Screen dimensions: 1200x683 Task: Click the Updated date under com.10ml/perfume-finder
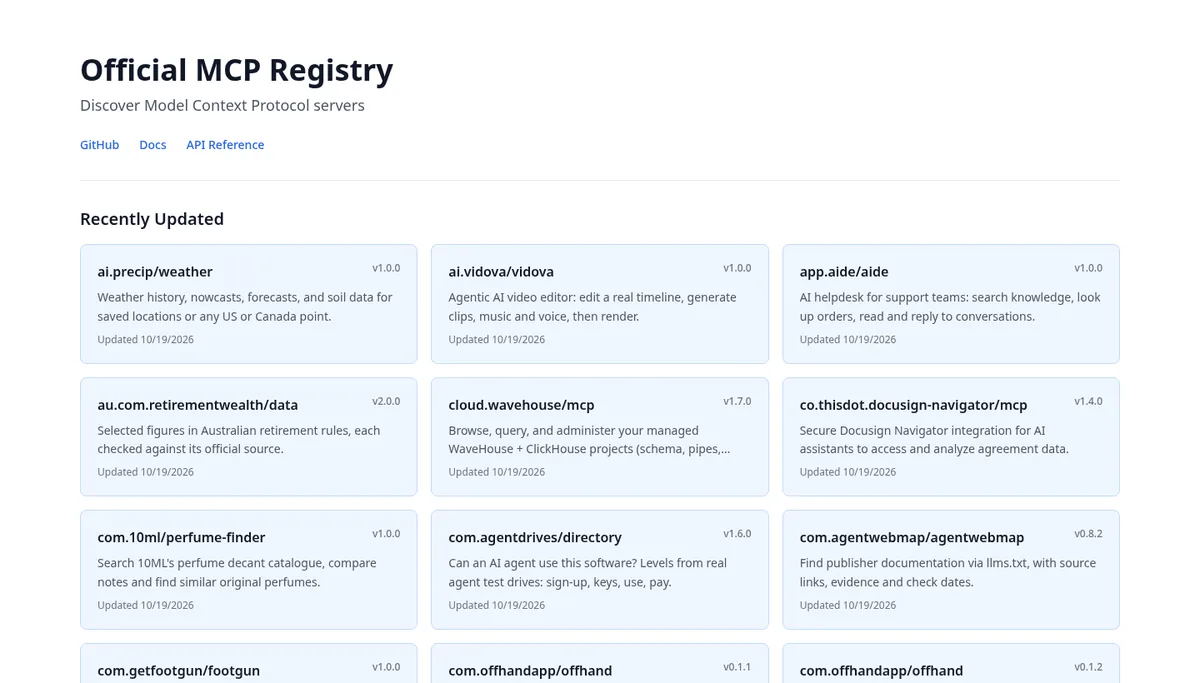[x=146, y=605]
